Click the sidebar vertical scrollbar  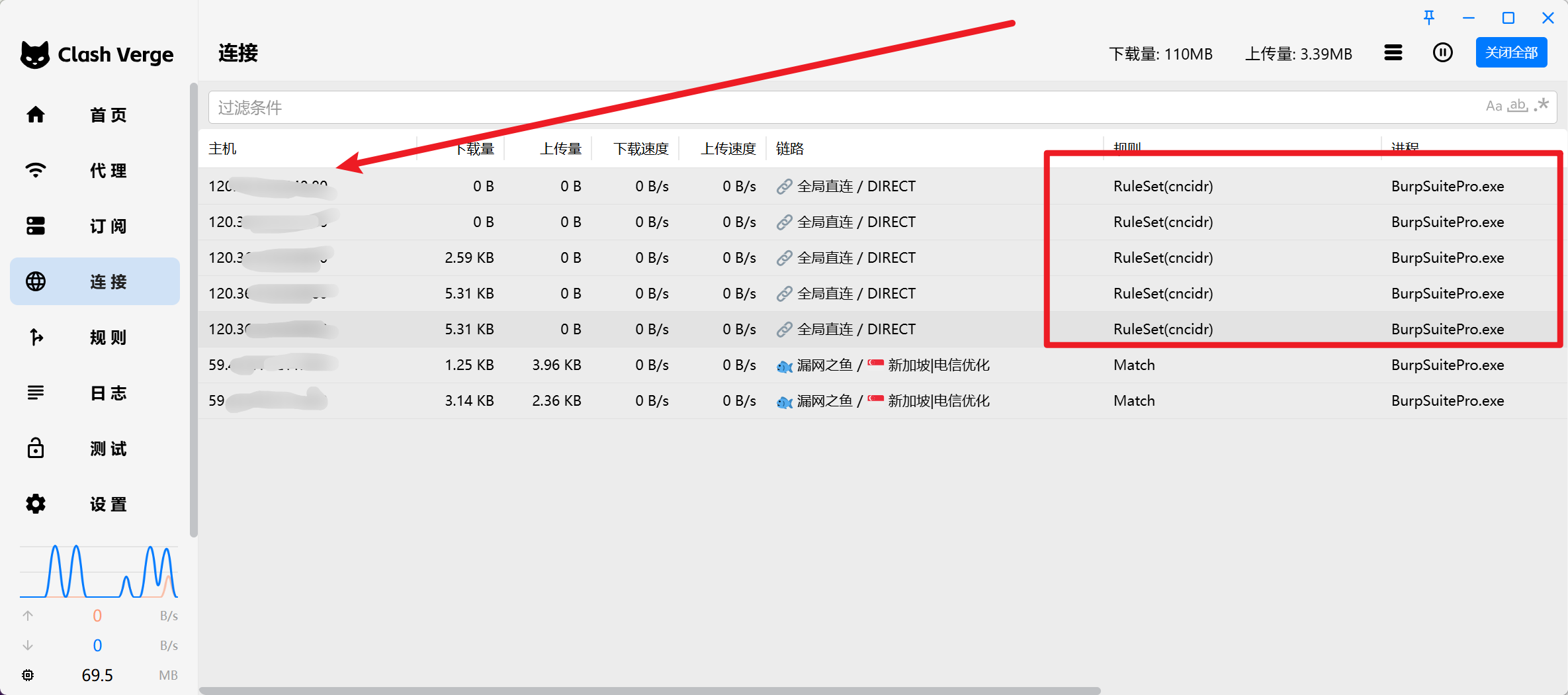coord(194,310)
